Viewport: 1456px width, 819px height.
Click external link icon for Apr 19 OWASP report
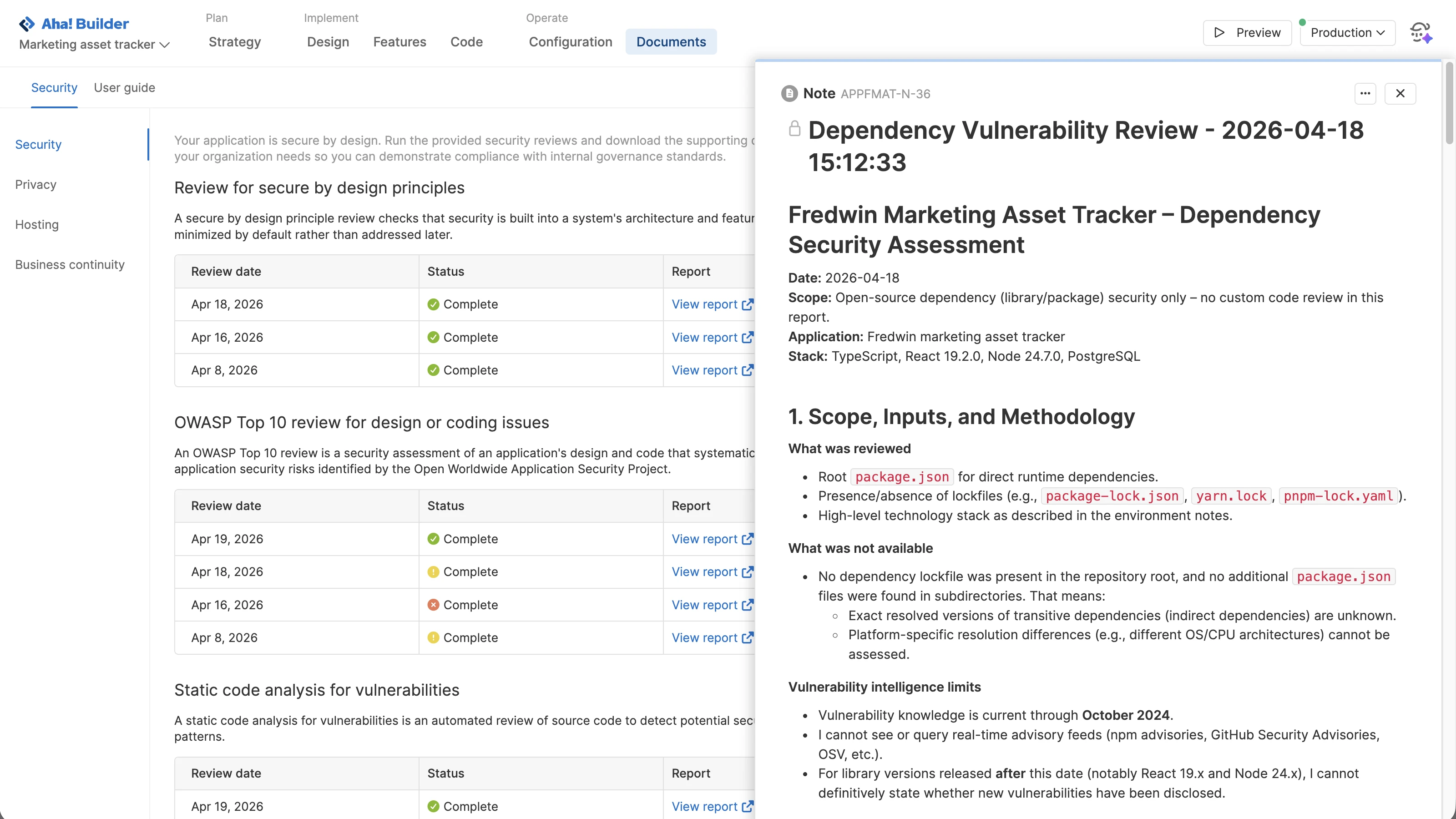coord(747,539)
